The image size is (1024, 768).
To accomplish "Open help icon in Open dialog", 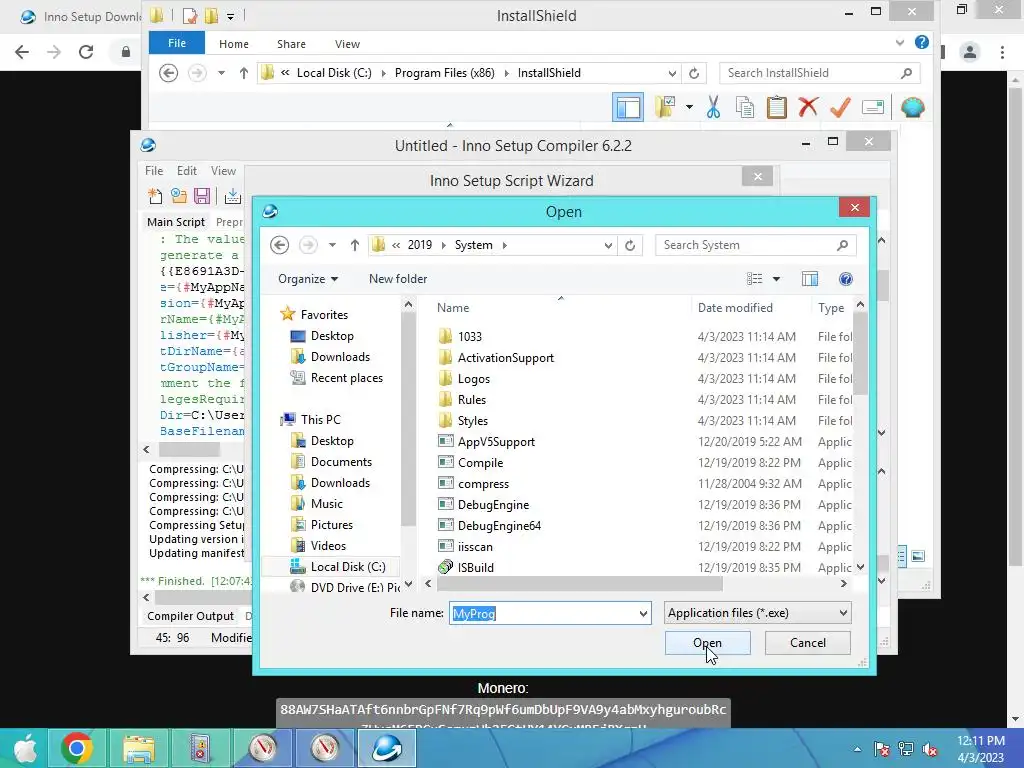I will pyautogui.click(x=846, y=279).
